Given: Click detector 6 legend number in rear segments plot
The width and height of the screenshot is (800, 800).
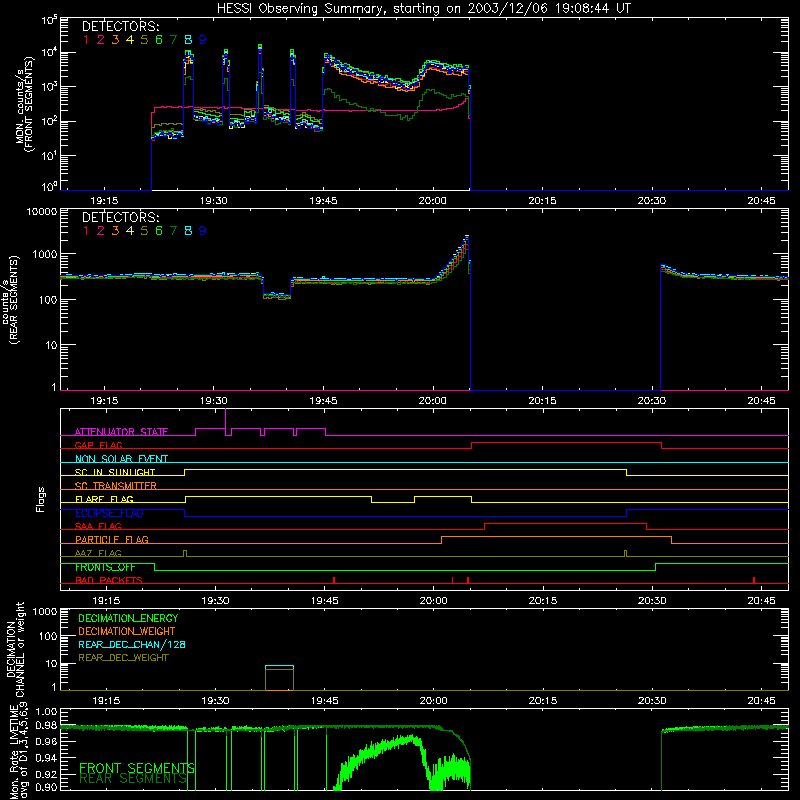Looking at the screenshot, I should click(x=159, y=231).
